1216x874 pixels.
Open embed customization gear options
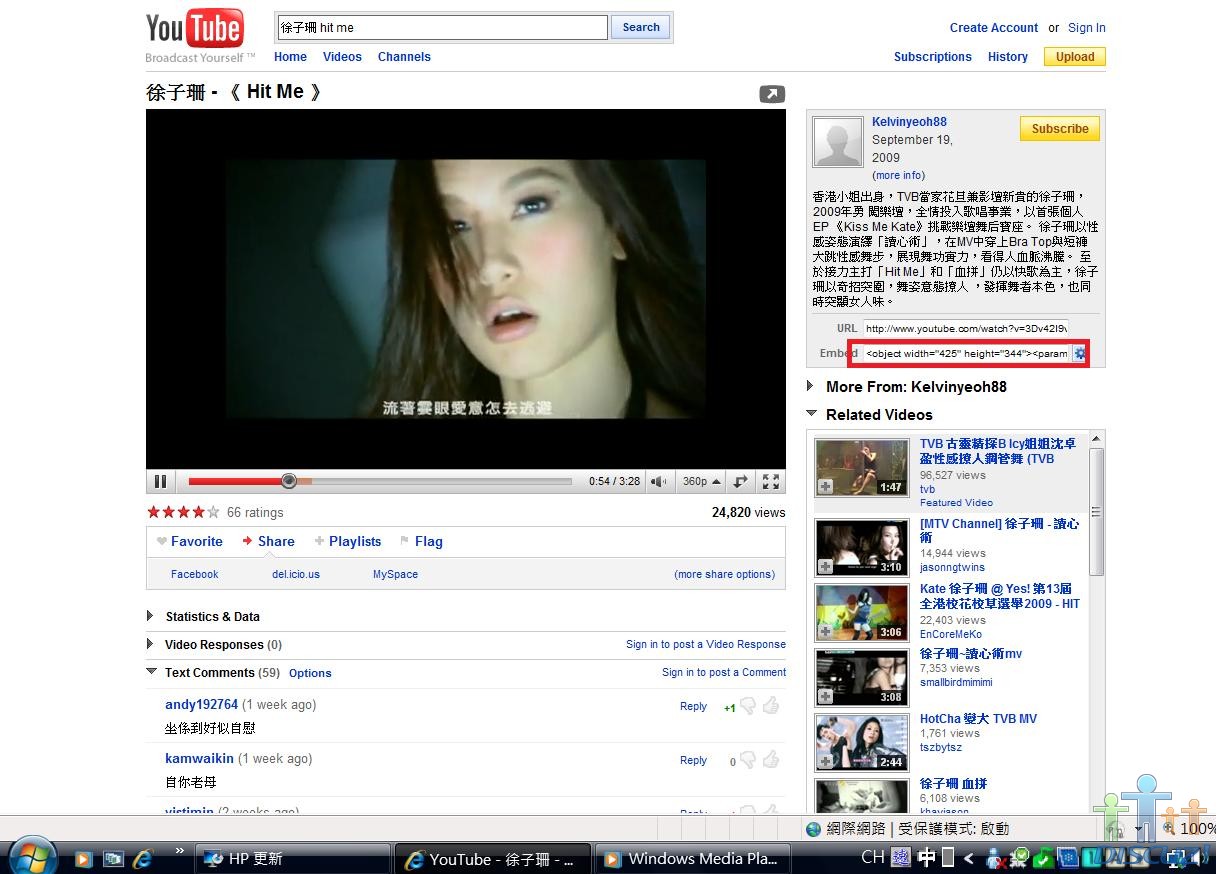1080,353
